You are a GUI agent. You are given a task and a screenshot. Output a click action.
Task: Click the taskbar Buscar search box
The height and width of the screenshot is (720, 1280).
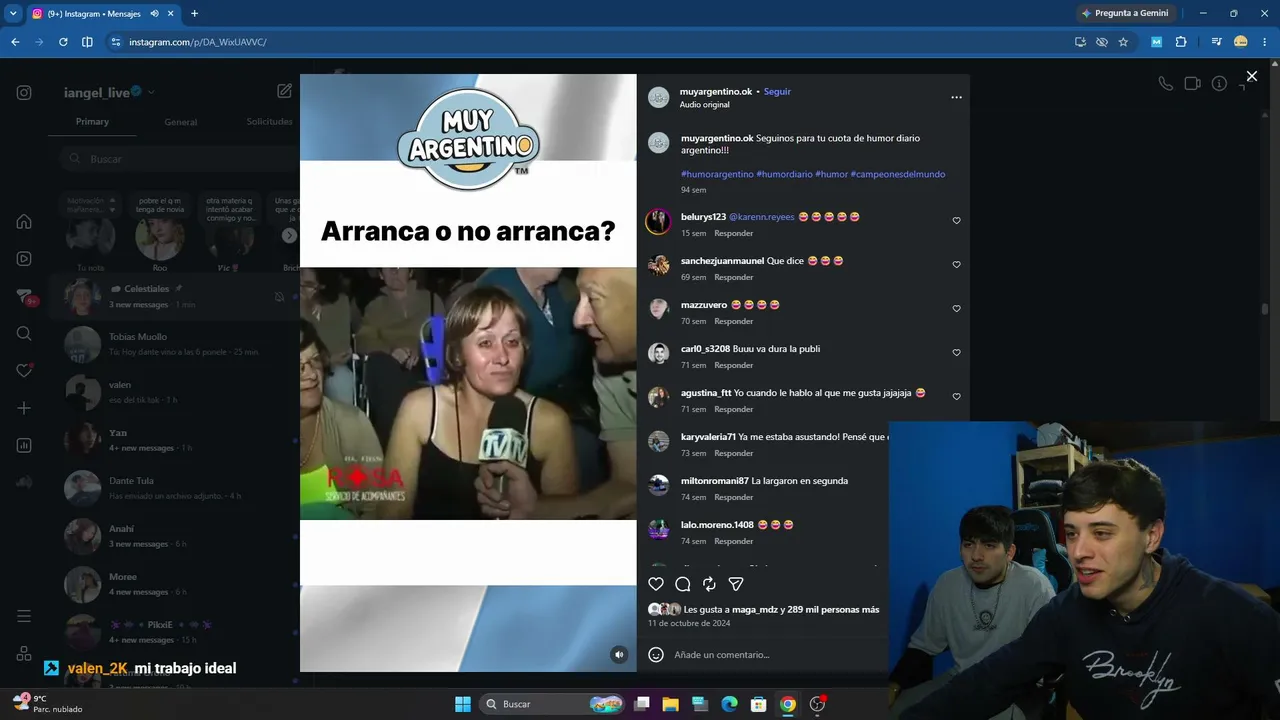(552, 704)
